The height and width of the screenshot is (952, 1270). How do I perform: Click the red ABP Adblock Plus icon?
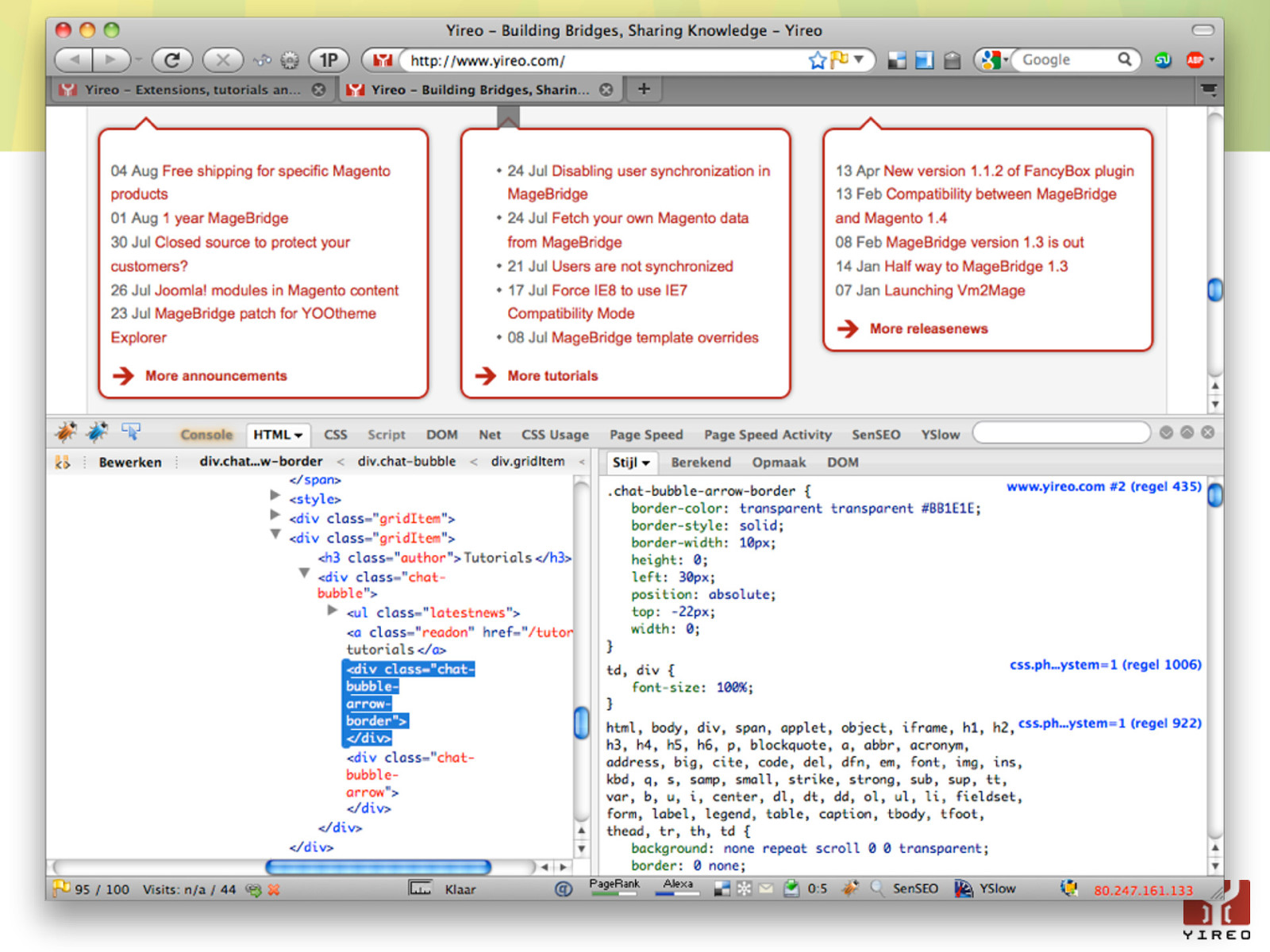(x=1195, y=60)
